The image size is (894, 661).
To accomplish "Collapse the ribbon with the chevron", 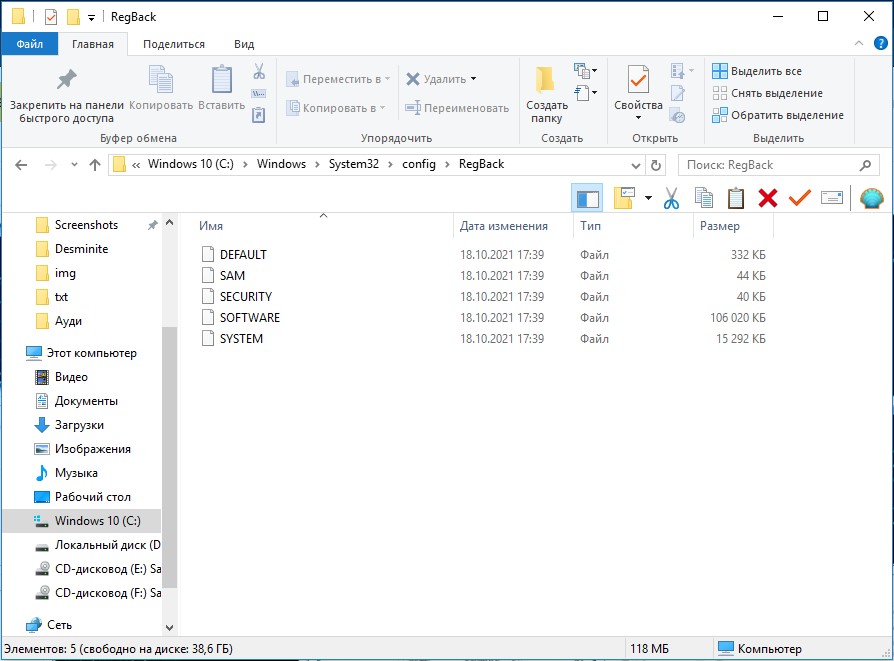I will [857, 44].
